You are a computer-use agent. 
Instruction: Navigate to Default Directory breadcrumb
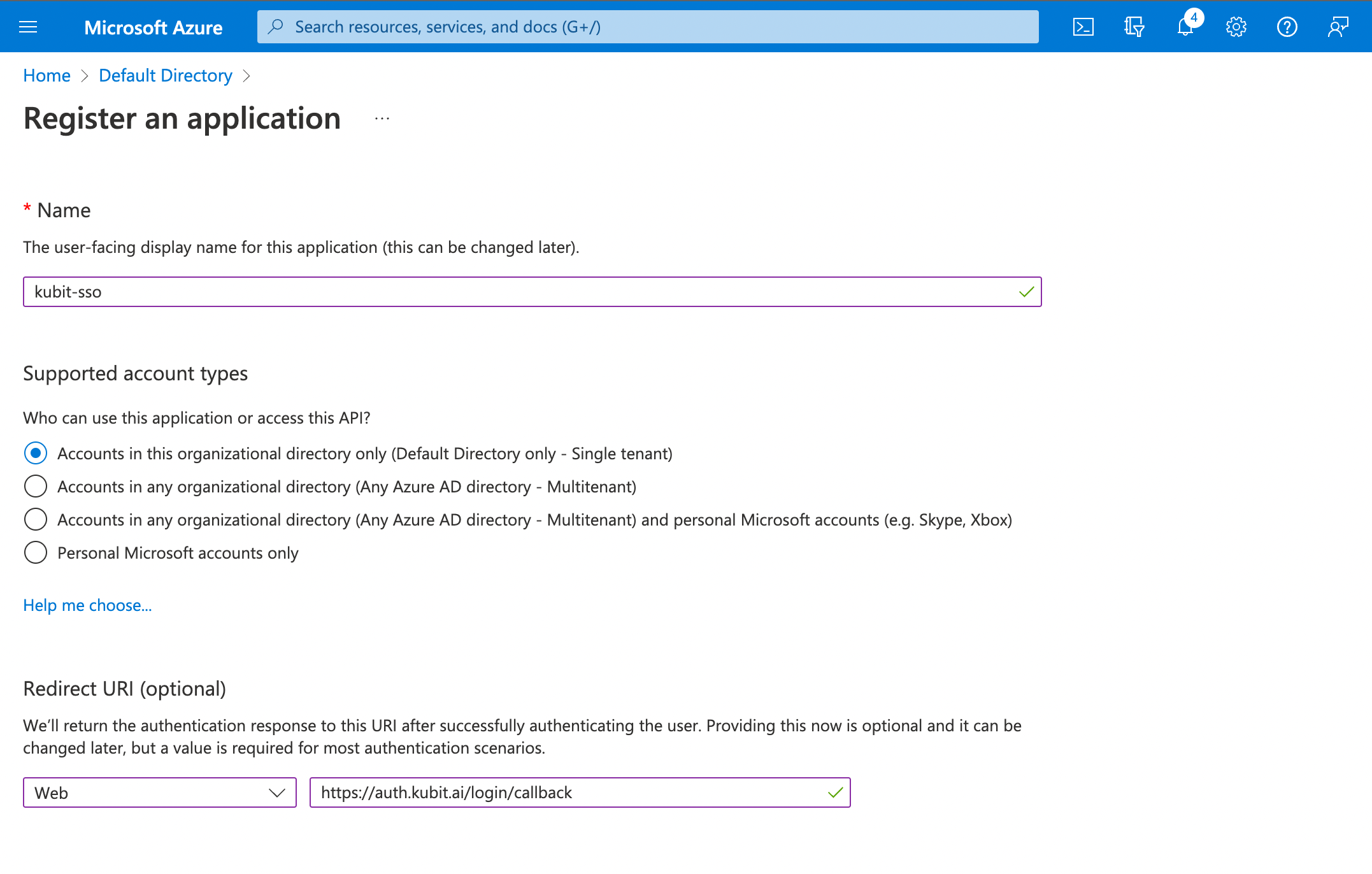pos(166,75)
